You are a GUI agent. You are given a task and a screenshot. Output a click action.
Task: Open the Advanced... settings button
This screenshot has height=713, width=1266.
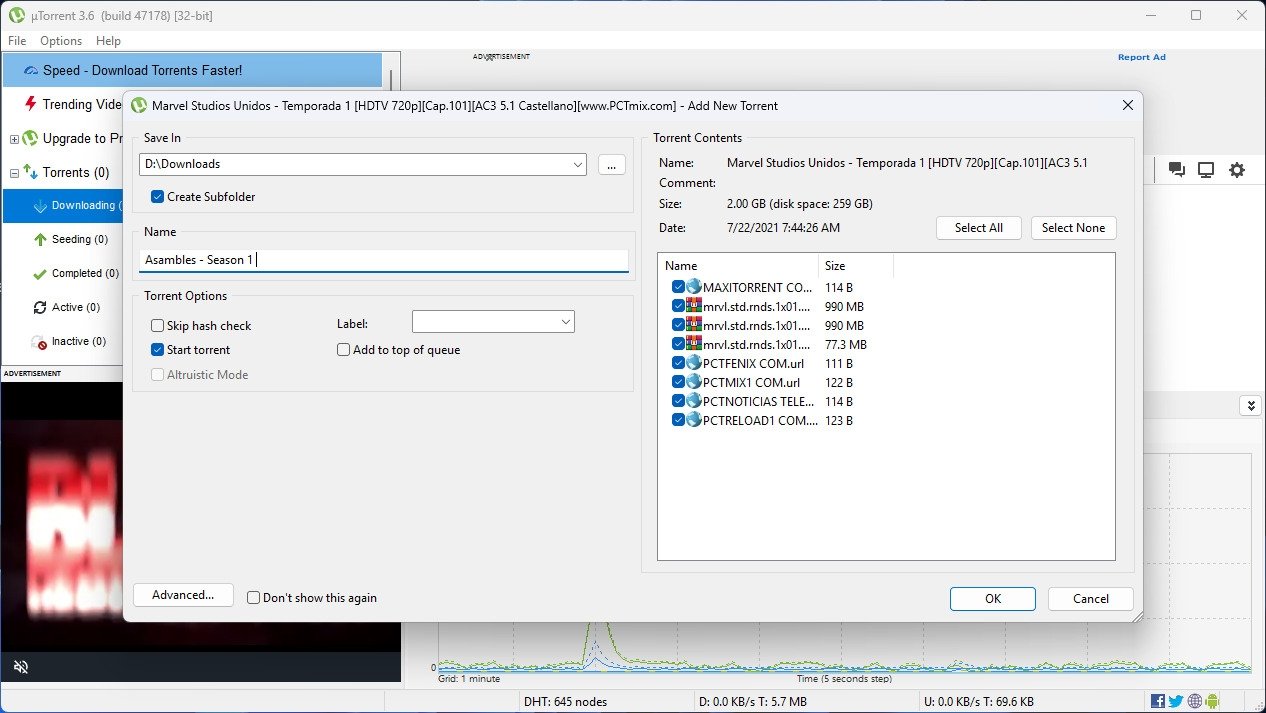[183, 595]
